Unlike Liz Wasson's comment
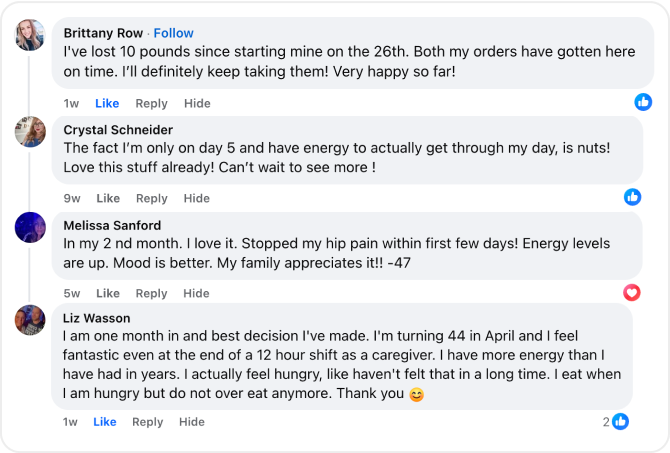The width and height of the screenshot is (670, 453). [105, 422]
